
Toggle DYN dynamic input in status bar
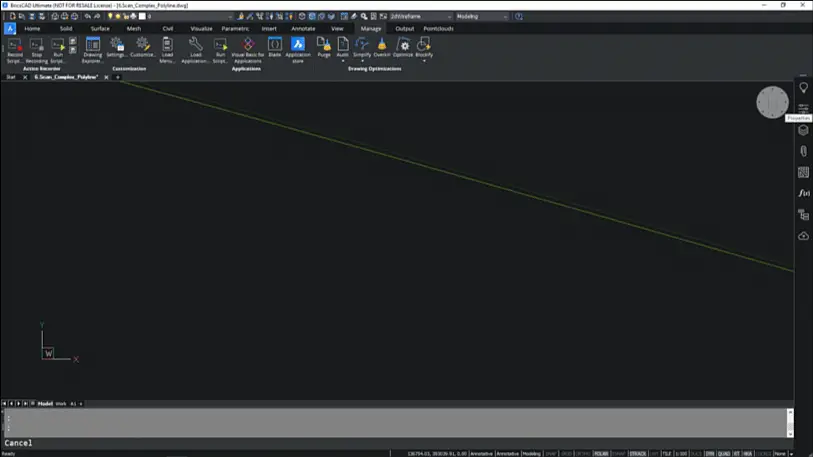click(x=710, y=454)
